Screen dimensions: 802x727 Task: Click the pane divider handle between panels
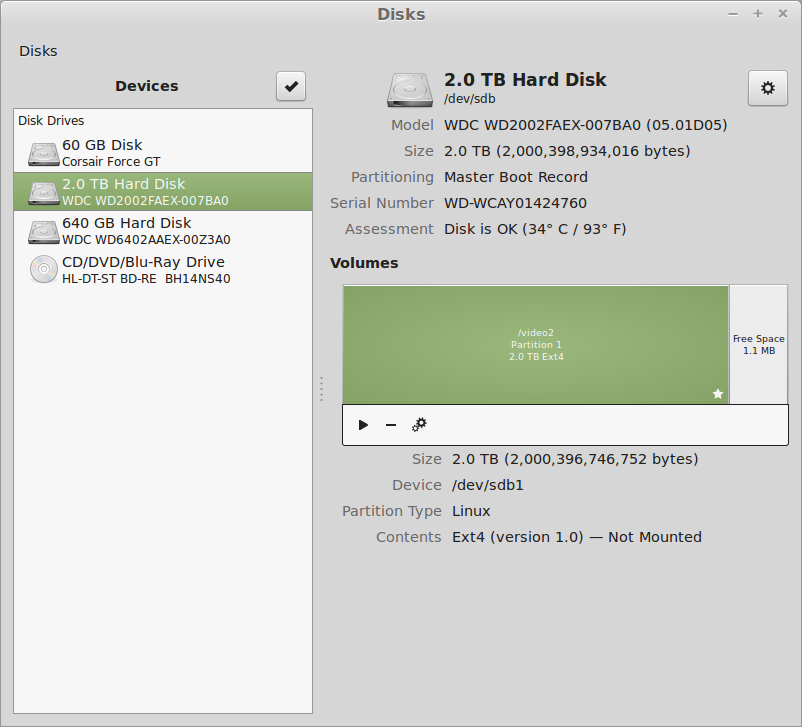(321, 389)
